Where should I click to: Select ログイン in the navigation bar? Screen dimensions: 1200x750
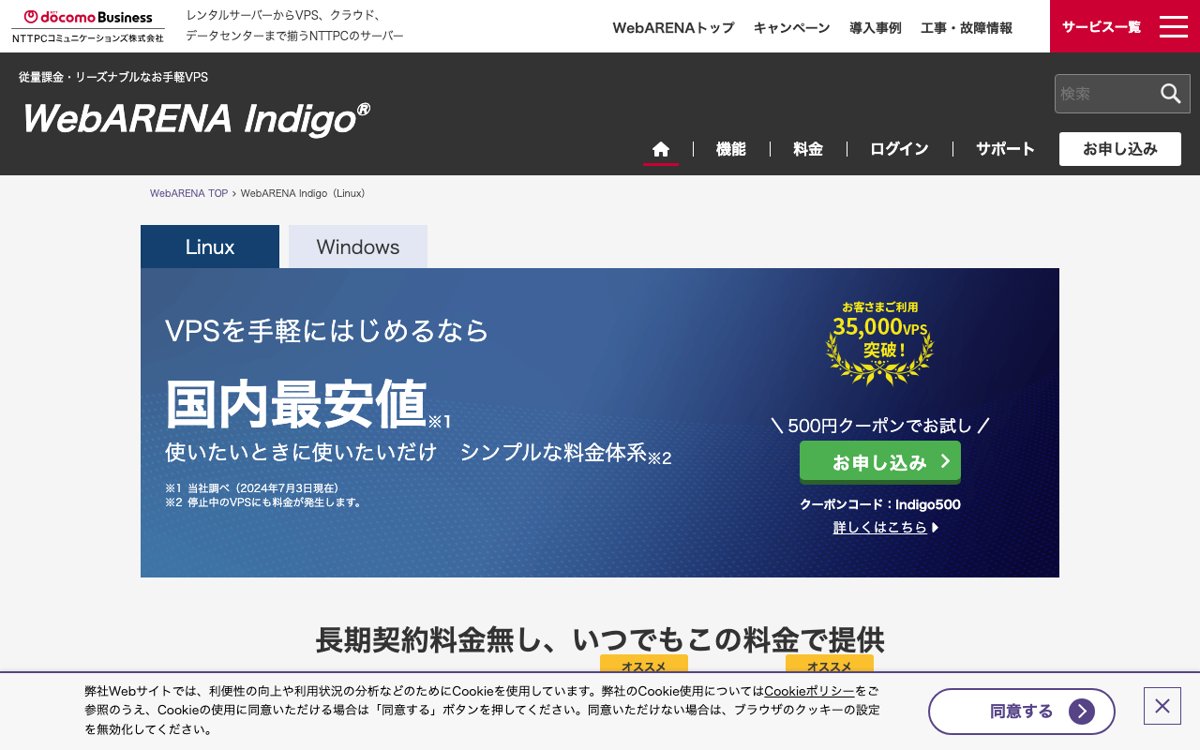pos(899,149)
